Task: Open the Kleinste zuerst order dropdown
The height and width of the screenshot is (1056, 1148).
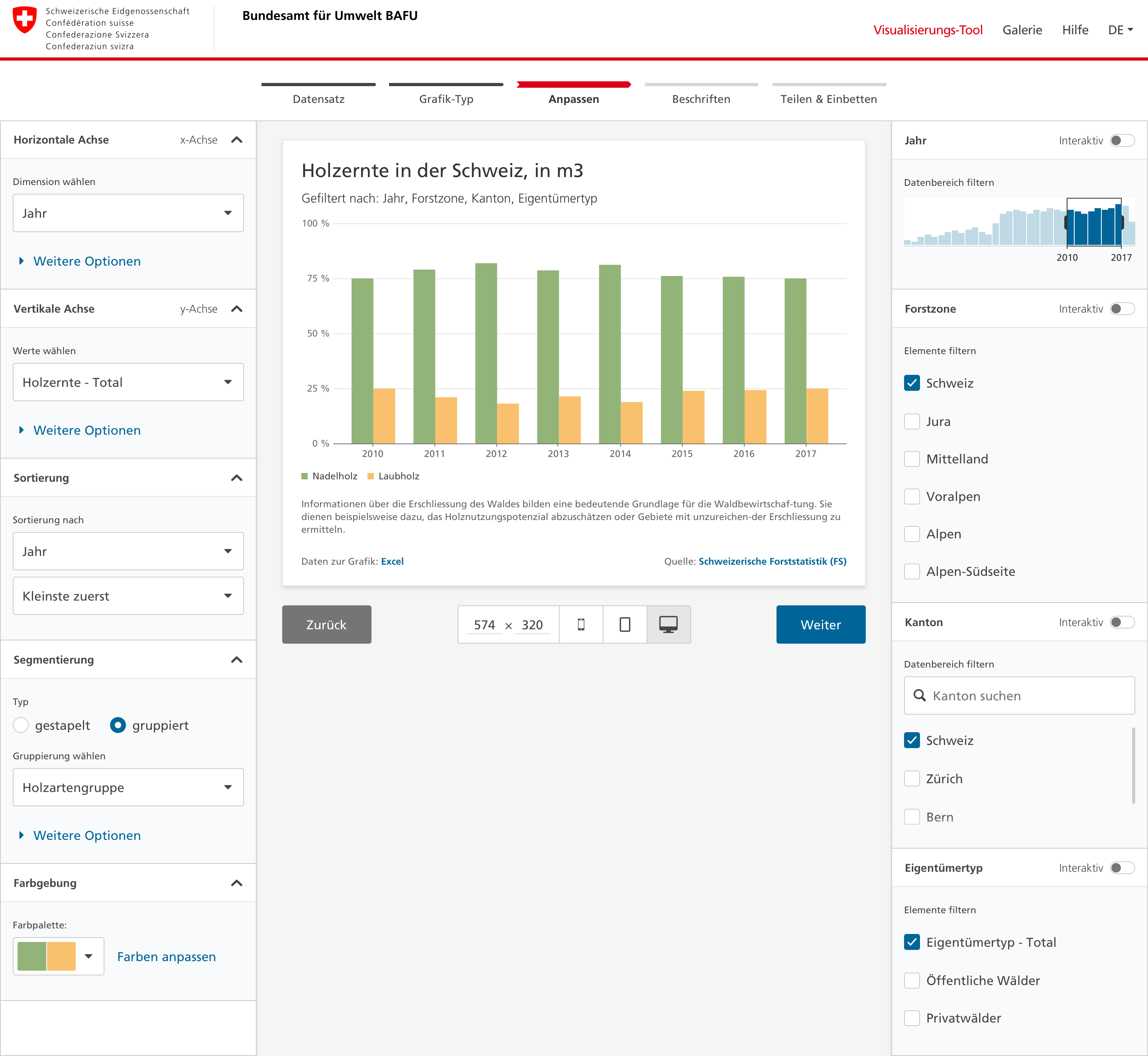Action: [x=128, y=596]
